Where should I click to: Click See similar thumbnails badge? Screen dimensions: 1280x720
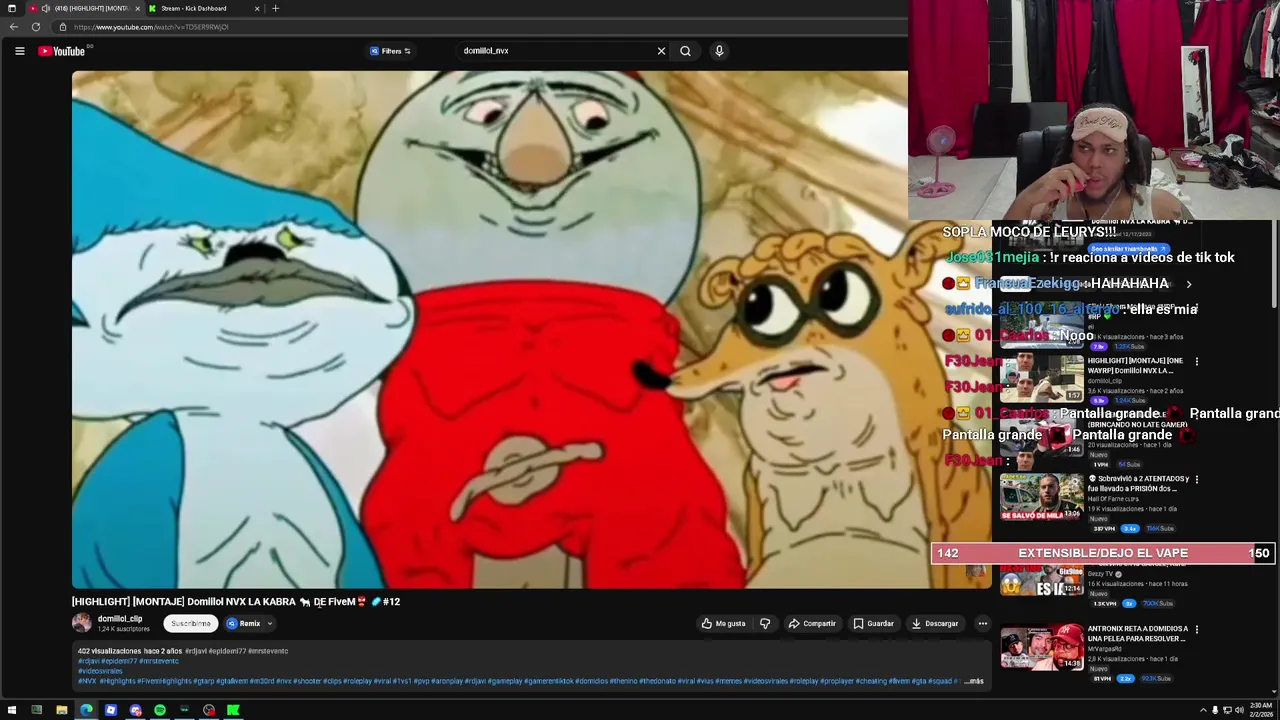pyautogui.click(x=1128, y=249)
